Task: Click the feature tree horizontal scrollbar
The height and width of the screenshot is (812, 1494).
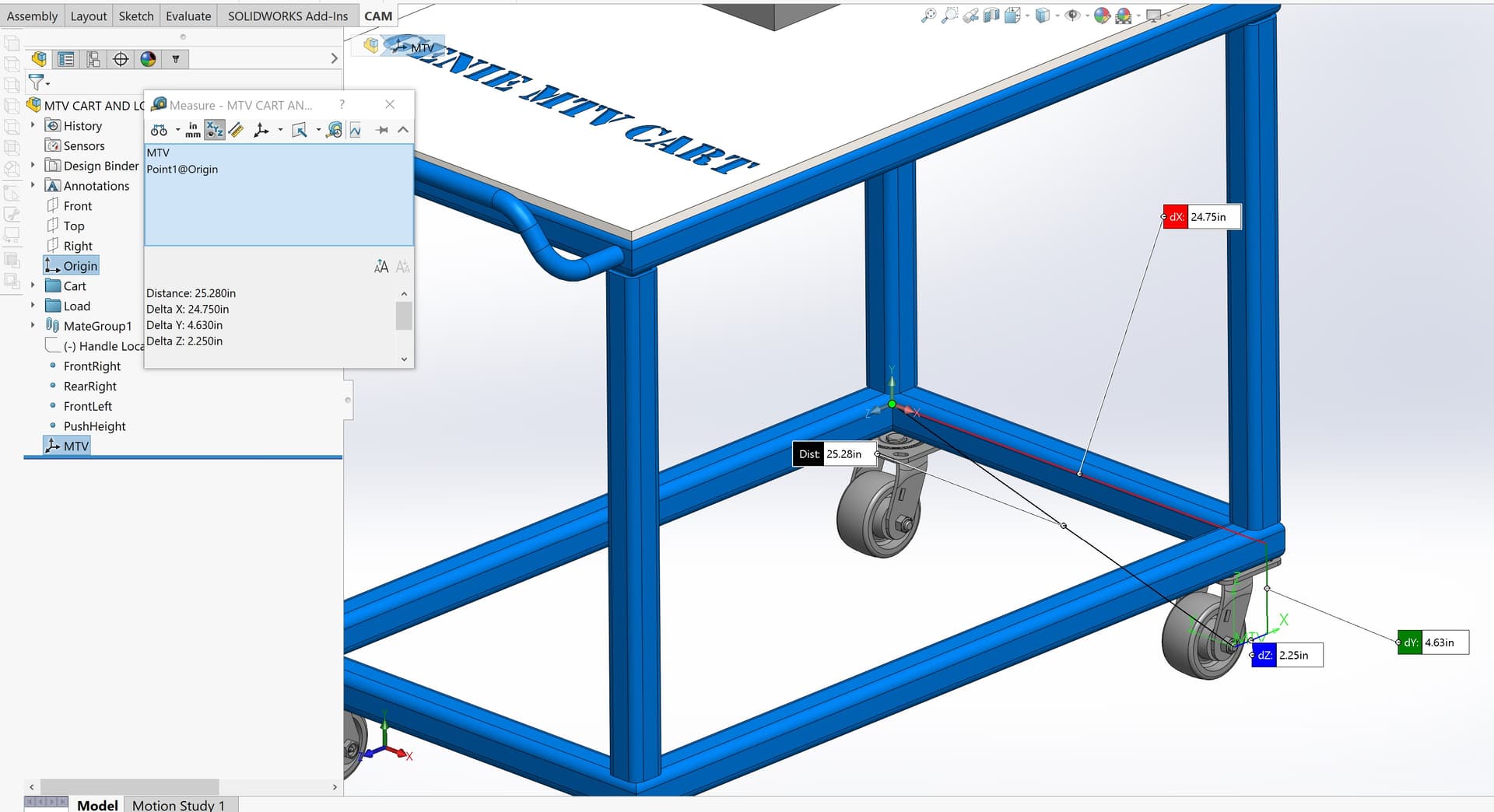Action: tap(129, 786)
